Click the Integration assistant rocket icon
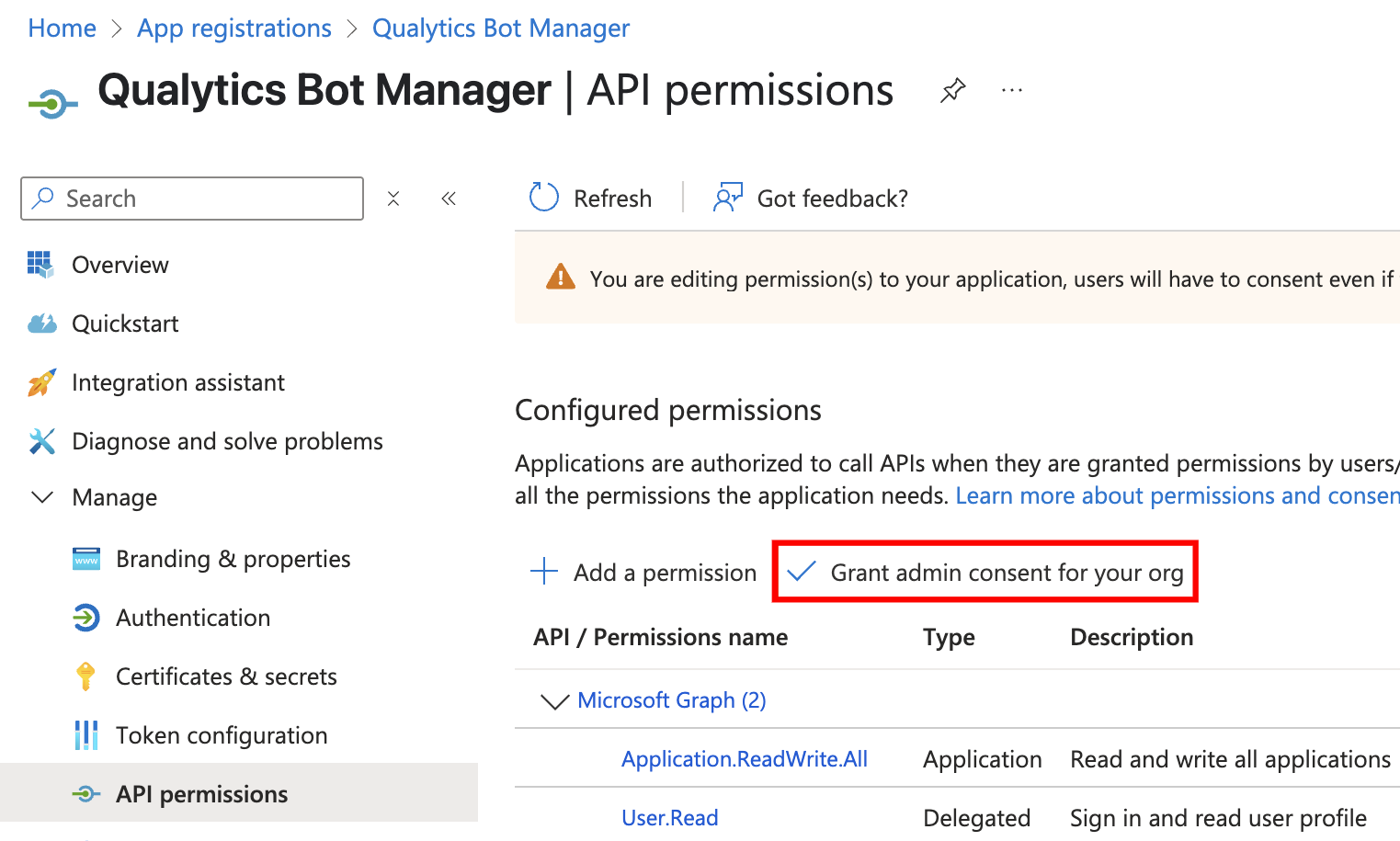Viewport: 1400px width, 841px height. (x=41, y=382)
